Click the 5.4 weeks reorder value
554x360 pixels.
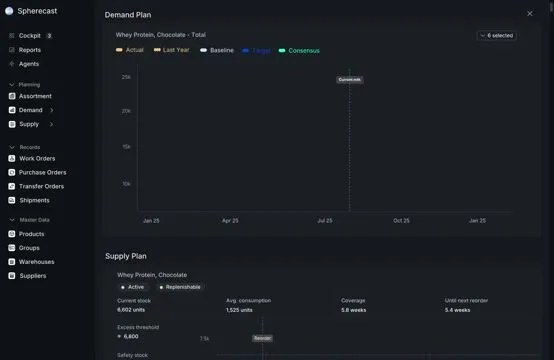458,310
